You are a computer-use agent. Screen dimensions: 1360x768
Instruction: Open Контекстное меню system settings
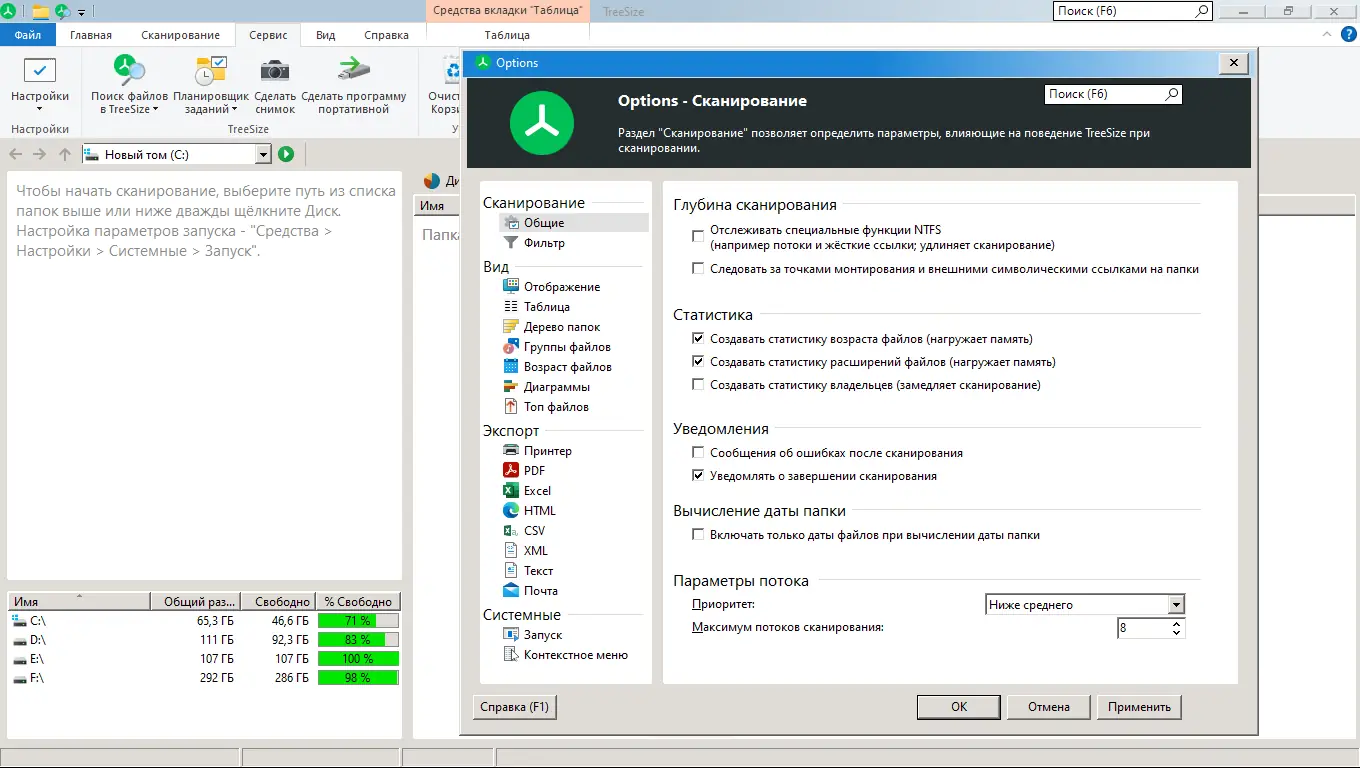[576, 655]
